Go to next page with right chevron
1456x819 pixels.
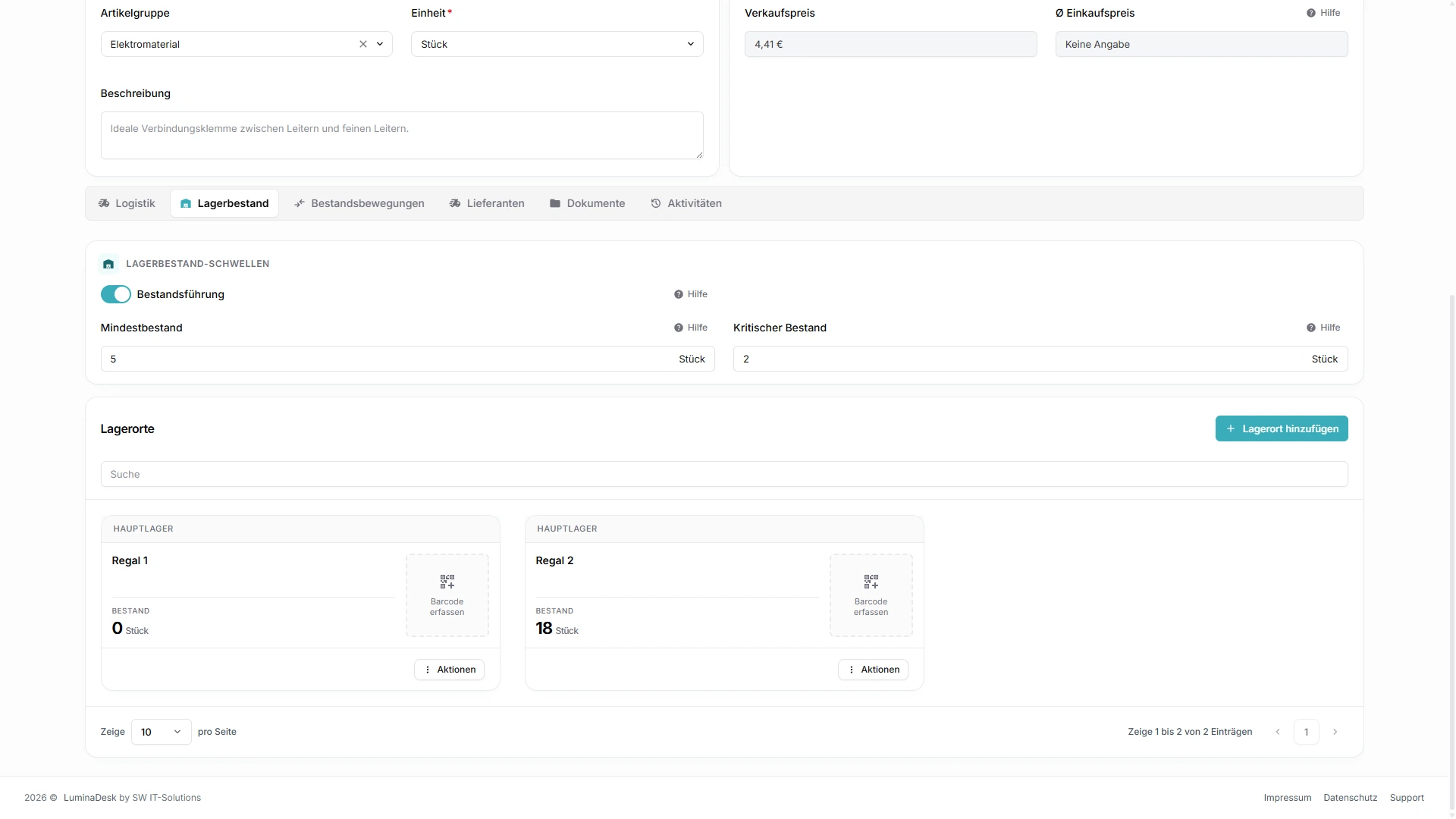pyautogui.click(x=1335, y=732)
